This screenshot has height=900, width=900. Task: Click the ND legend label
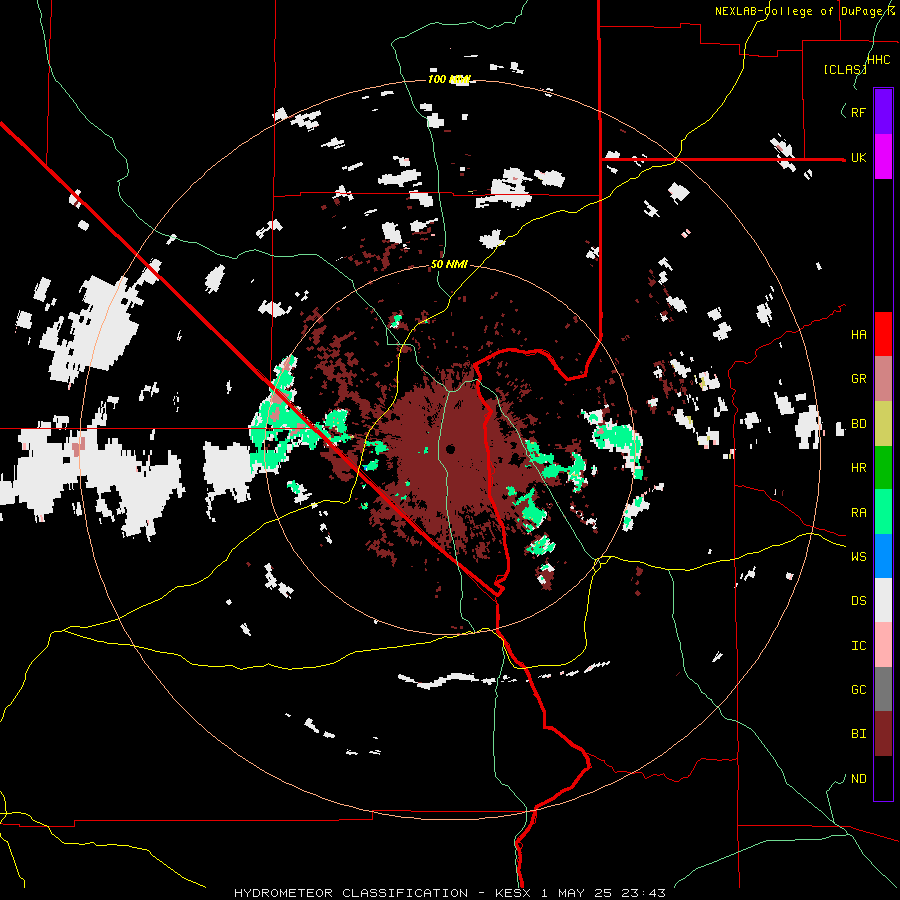pos(859,779)
